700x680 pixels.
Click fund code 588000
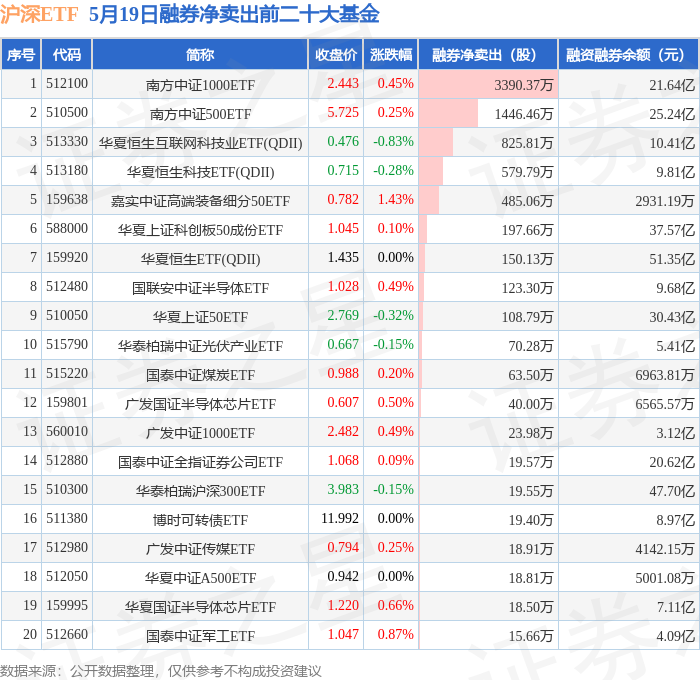point(67,229)
